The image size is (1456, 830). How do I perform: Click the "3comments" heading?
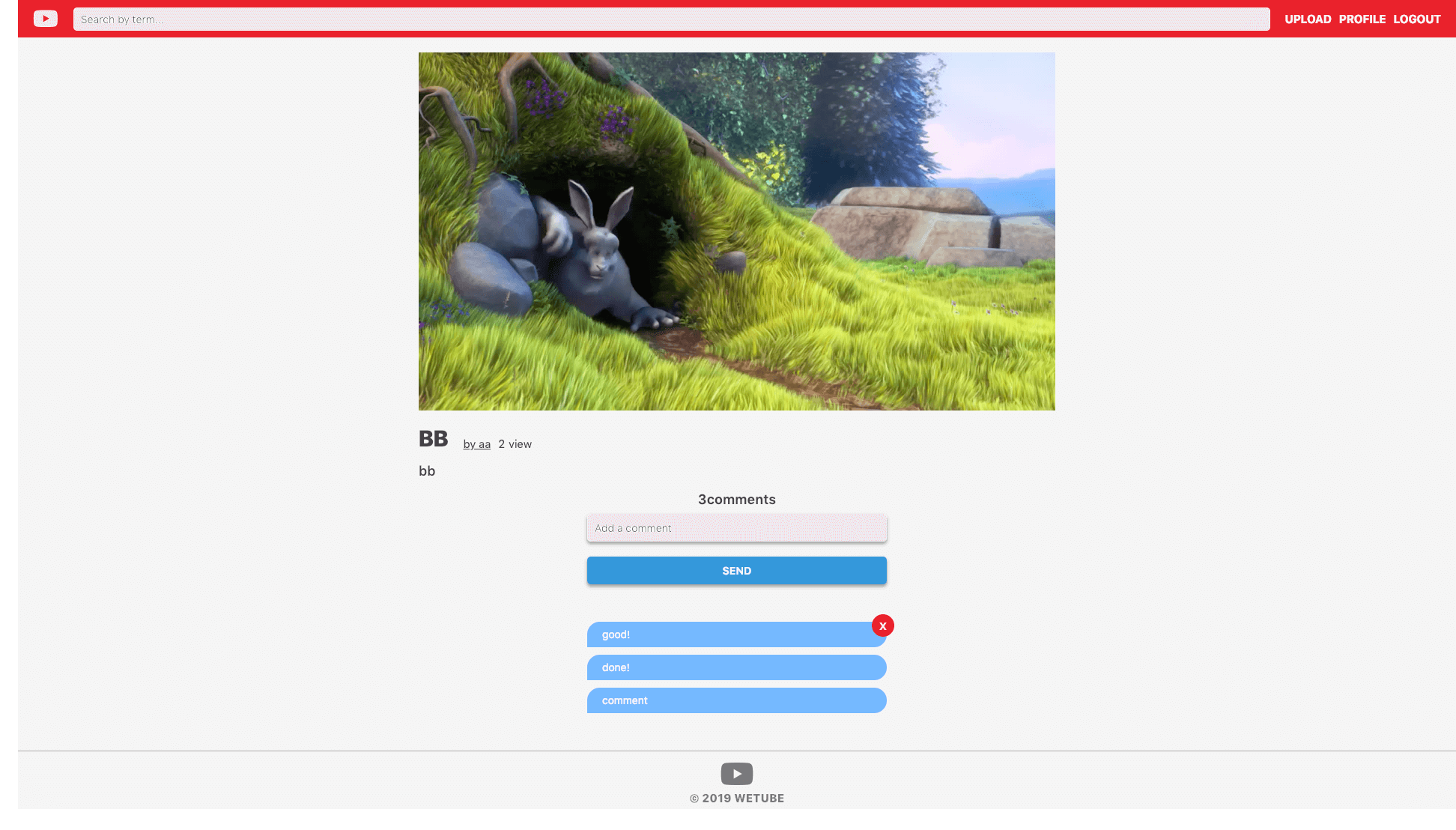tap(736, 500)
